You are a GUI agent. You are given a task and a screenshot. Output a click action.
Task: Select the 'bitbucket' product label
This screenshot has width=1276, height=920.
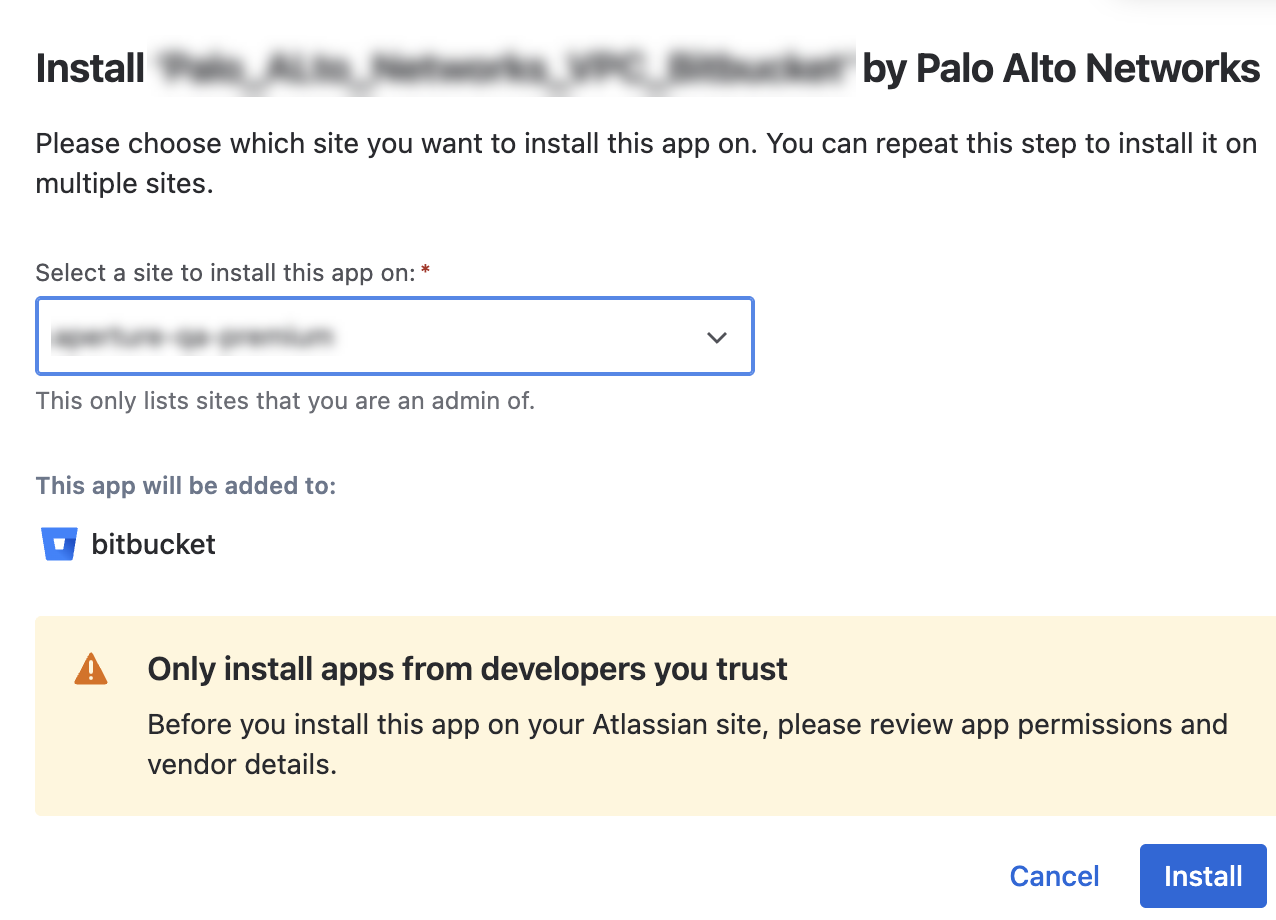point(153,544)
